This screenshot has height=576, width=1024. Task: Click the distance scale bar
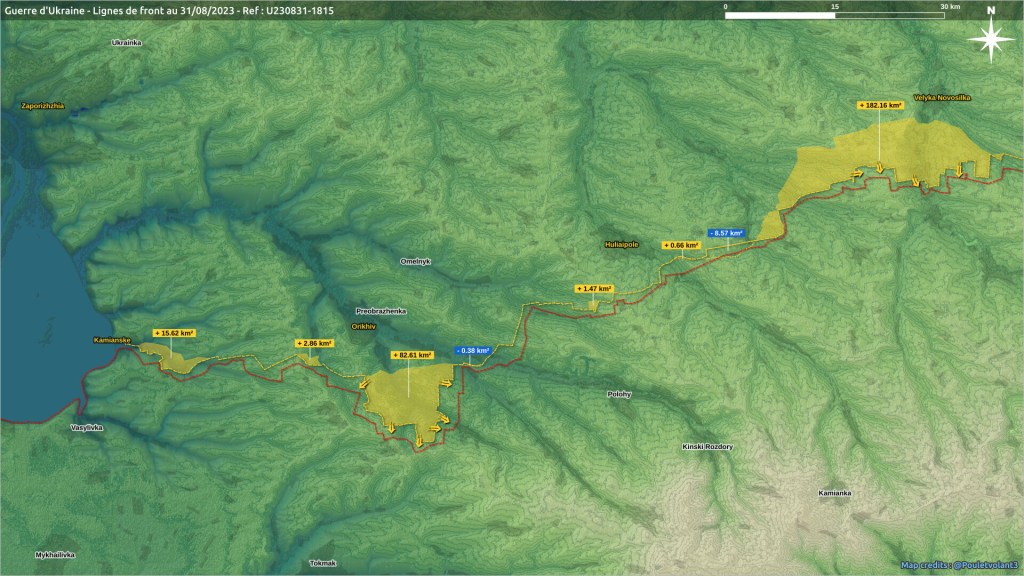pyautogui.click(x=834, y=16)
